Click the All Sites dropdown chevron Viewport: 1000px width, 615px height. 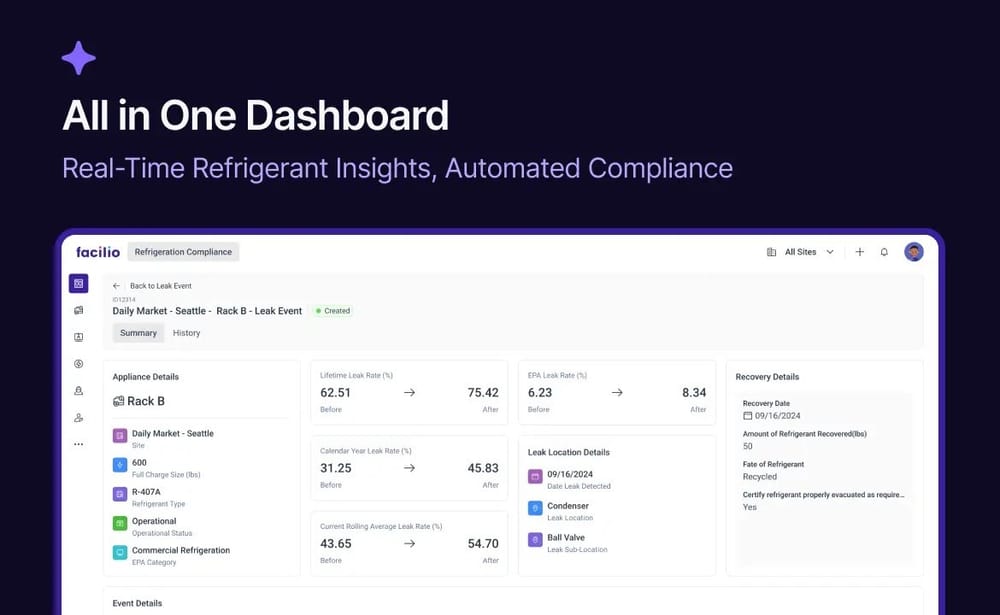point(830,252)
